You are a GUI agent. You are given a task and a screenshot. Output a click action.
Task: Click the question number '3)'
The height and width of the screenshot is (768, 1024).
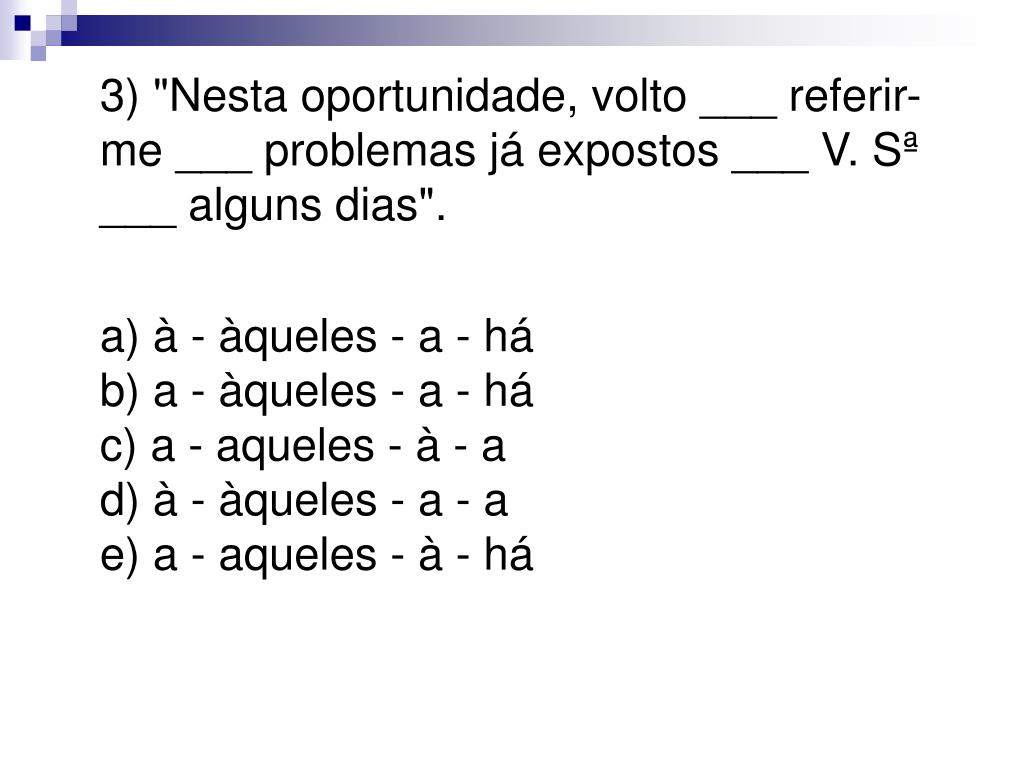[x=120, y=98]
